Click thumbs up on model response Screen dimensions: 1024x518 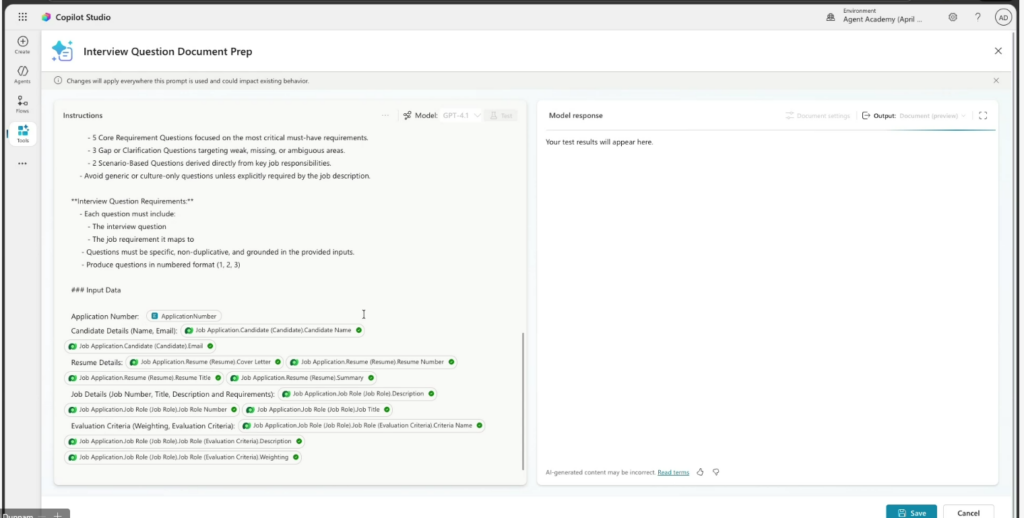[x=701, y=472]
